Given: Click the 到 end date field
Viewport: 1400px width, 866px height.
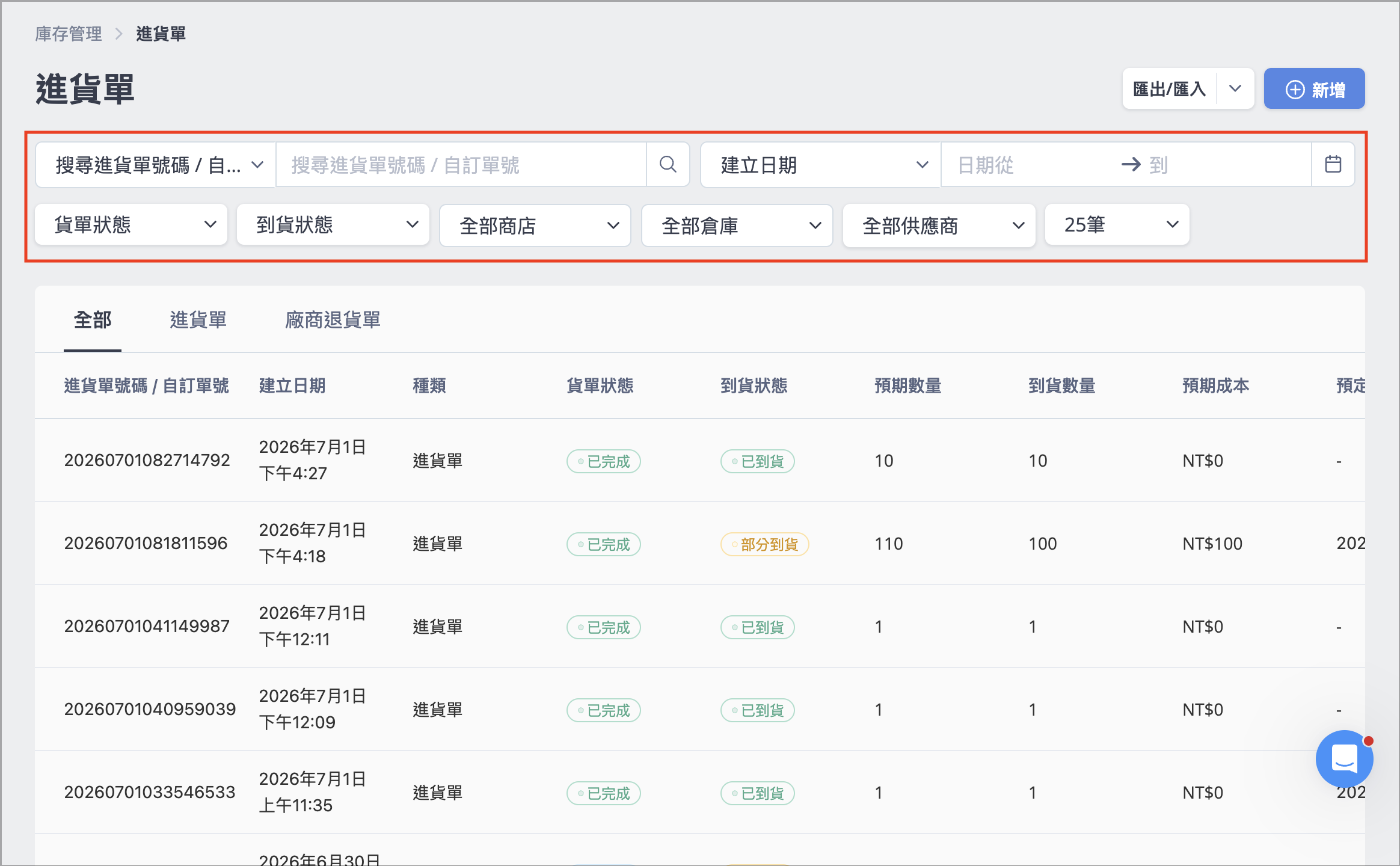Looking at the screenshot, I should [1226, 164].
